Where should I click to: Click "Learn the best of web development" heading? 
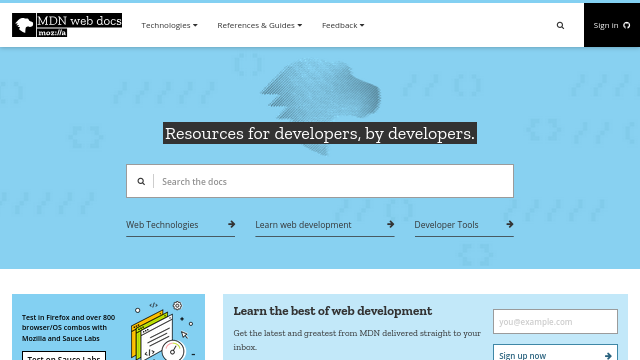pyautogui.click(x=333, y=311)
